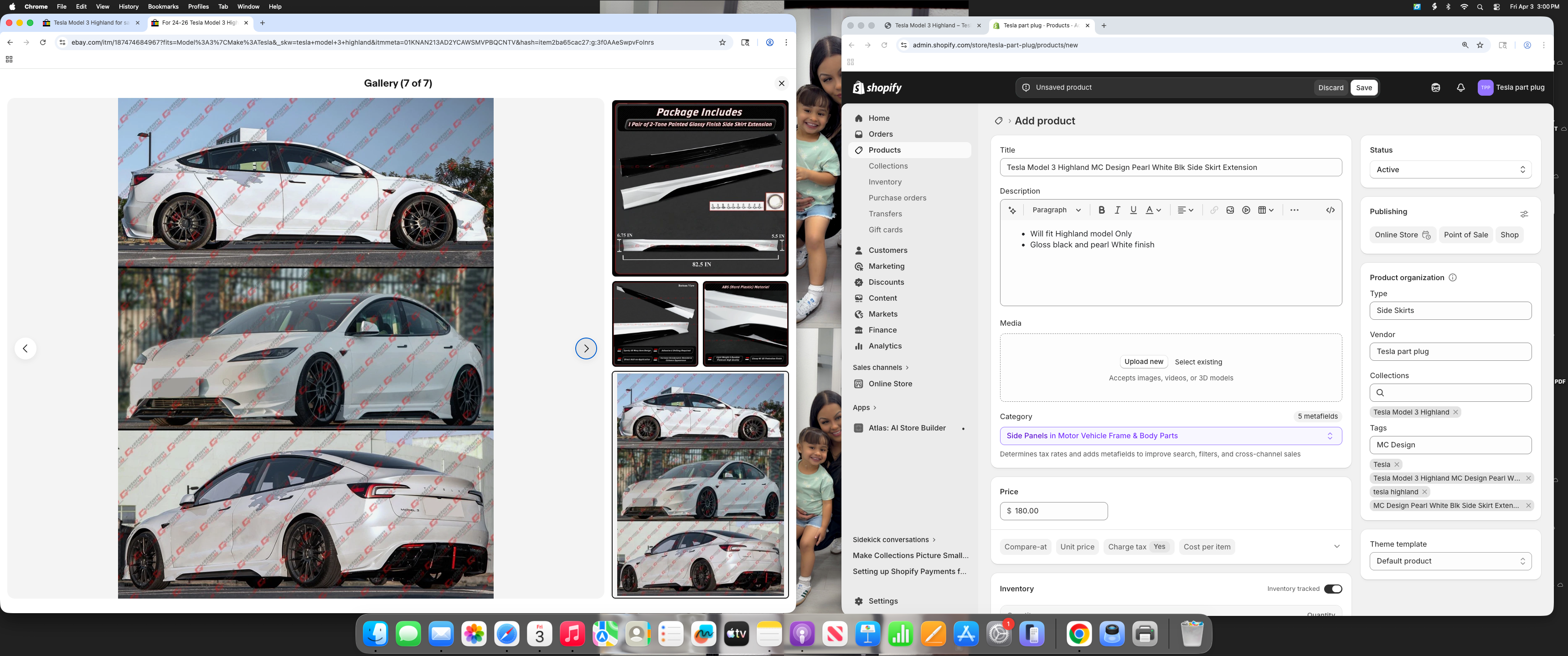This screenshot has width=1568, height=656.
Task: Open Shopify notifications bell
Action: point(1460,87)
